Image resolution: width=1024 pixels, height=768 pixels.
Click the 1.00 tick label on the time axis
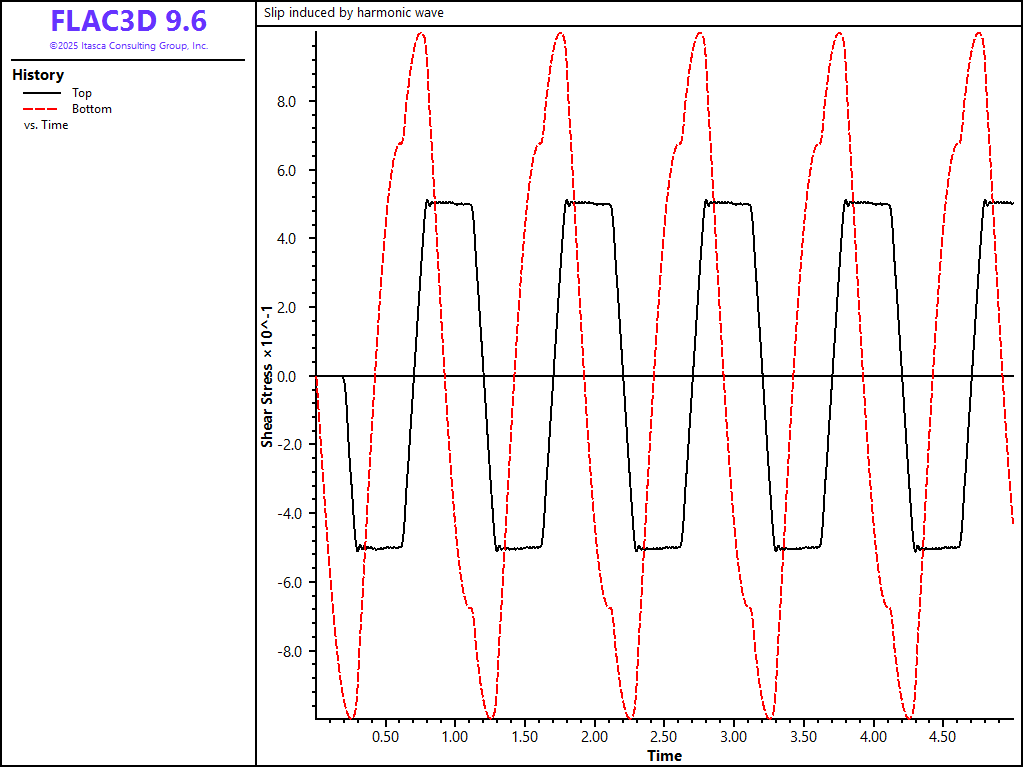coord(455,736)
